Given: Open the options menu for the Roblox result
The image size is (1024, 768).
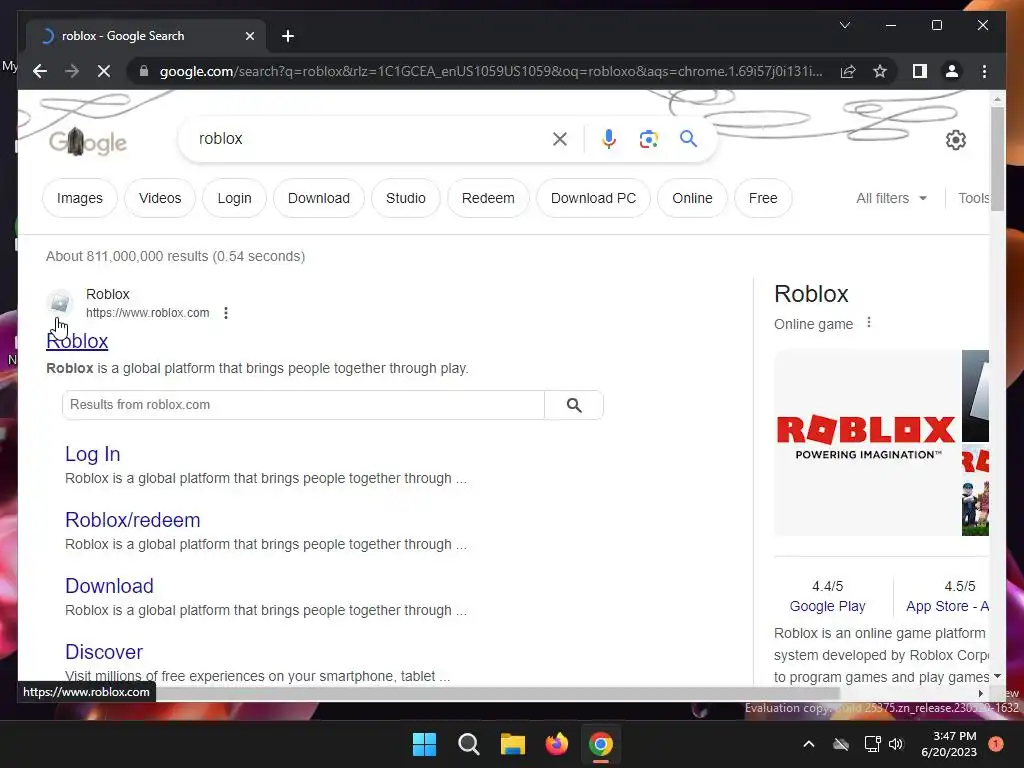Looking at the screenshot, I should (x=226, y=313).
